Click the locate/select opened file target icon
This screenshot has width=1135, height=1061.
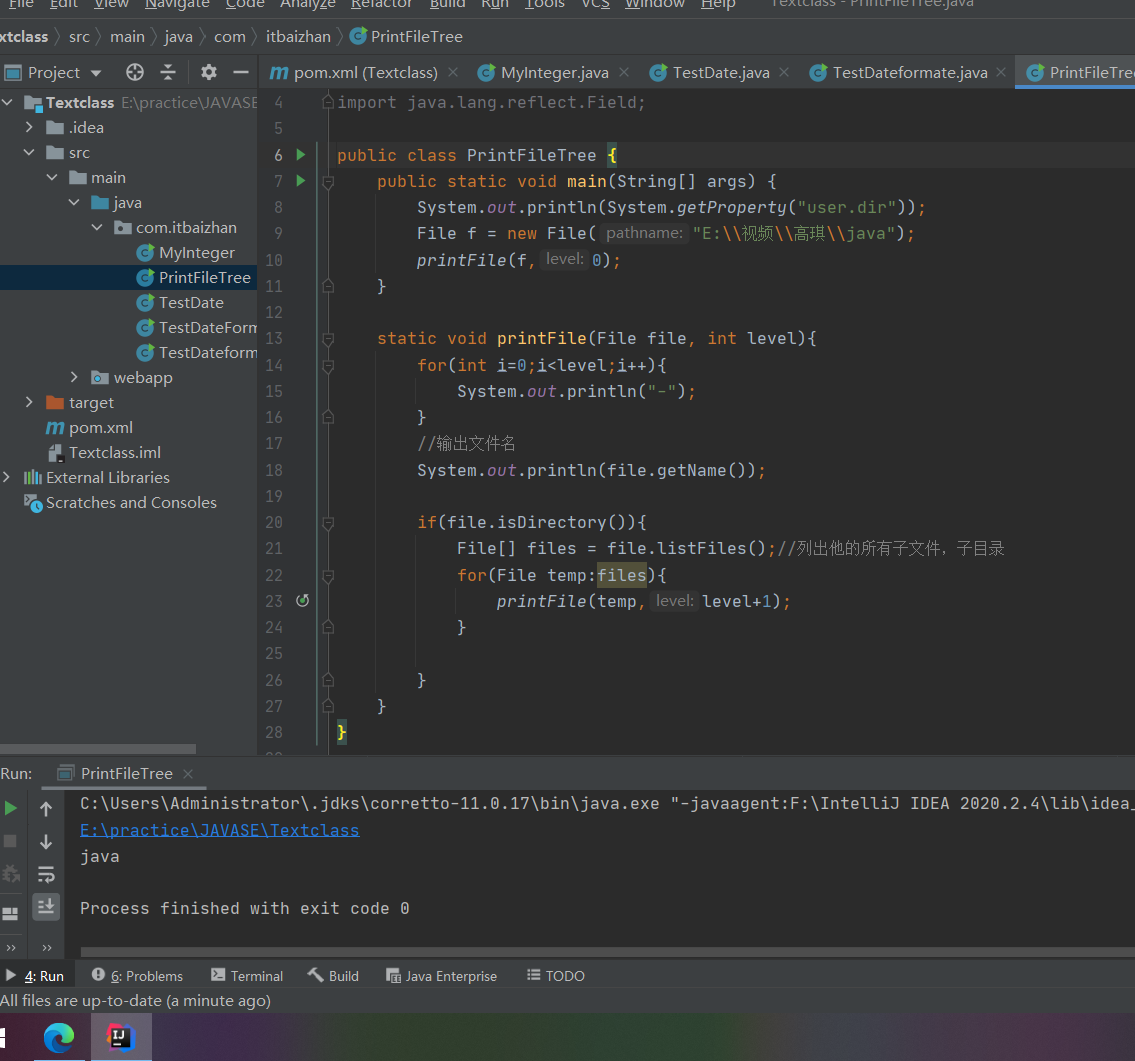[x=135, y=72]
